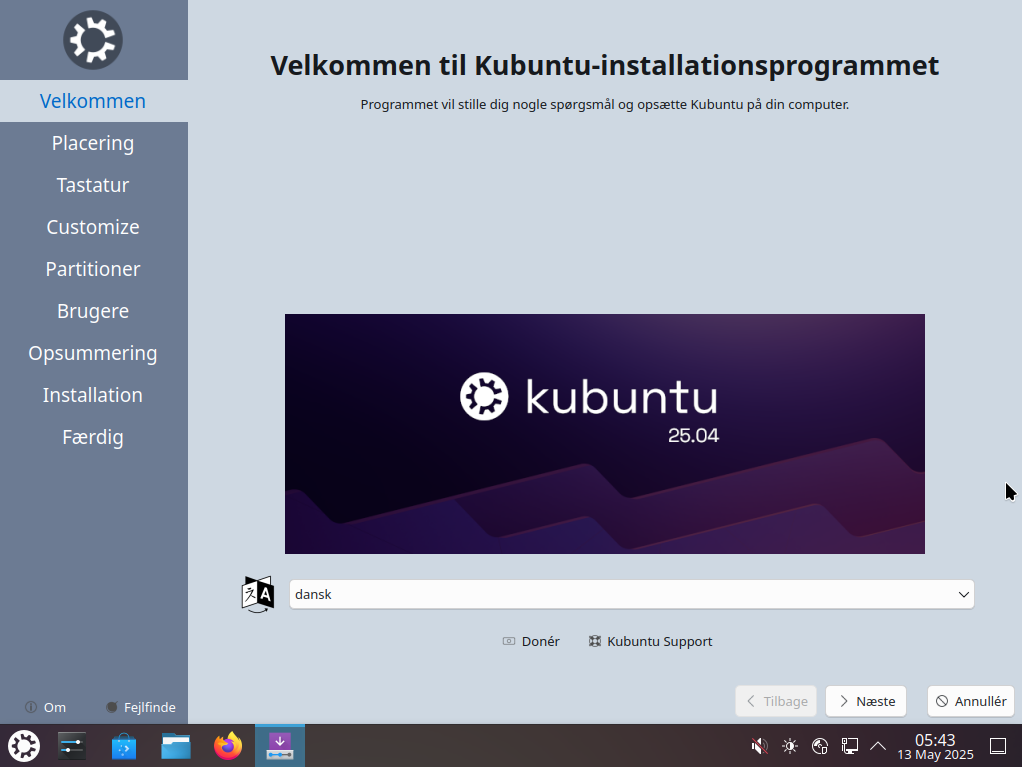Click the language translation icon

click(257, 594)
